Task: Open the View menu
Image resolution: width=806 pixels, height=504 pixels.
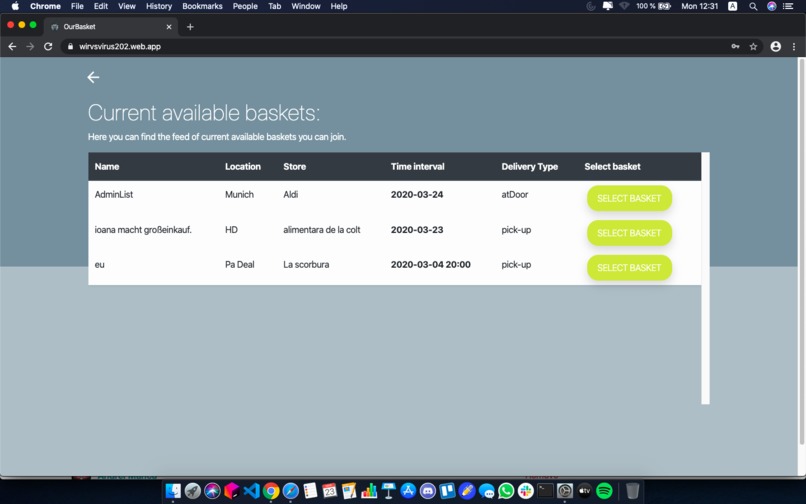Action: tap(126, 6)
